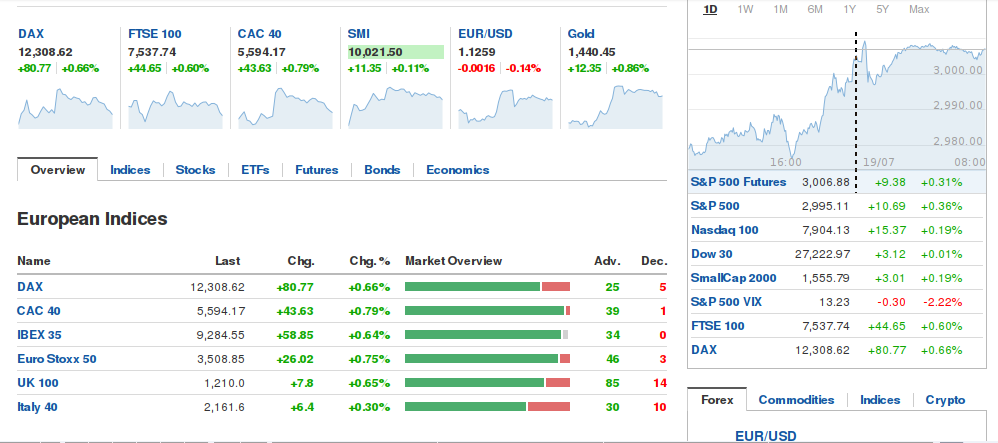Switch to the Commodities tab

click(x=796, y=400)
